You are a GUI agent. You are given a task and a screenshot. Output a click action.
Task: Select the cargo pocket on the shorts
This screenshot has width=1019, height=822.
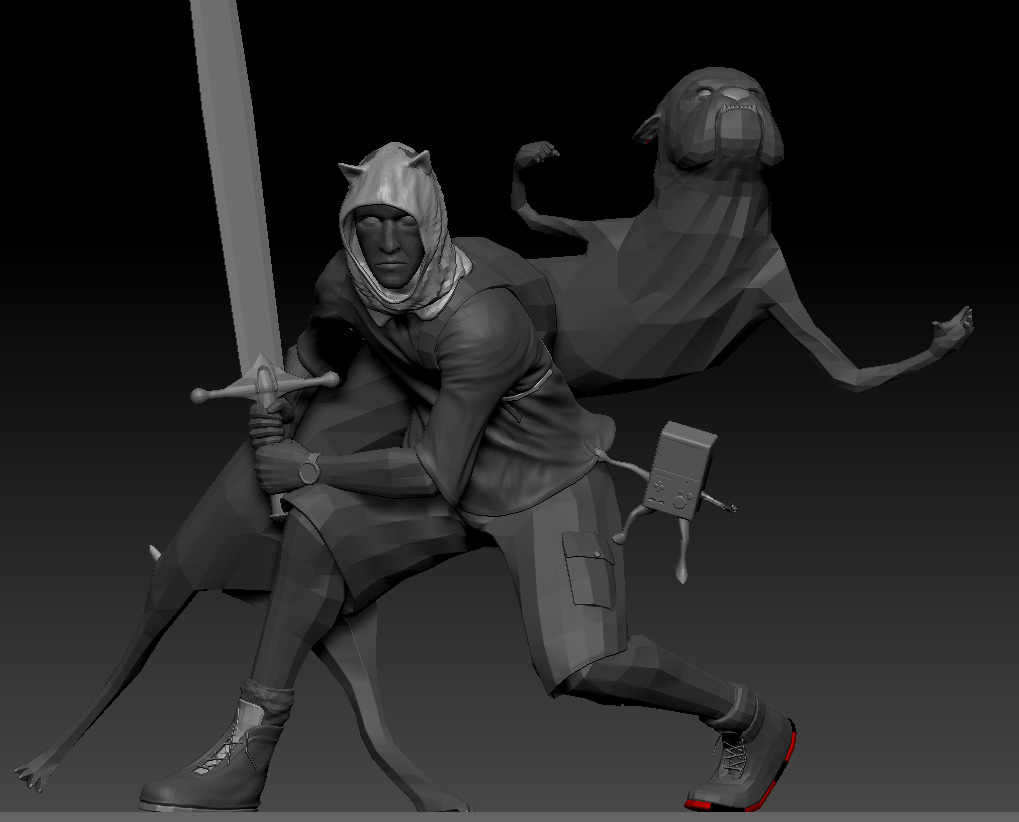coord(588,570)
